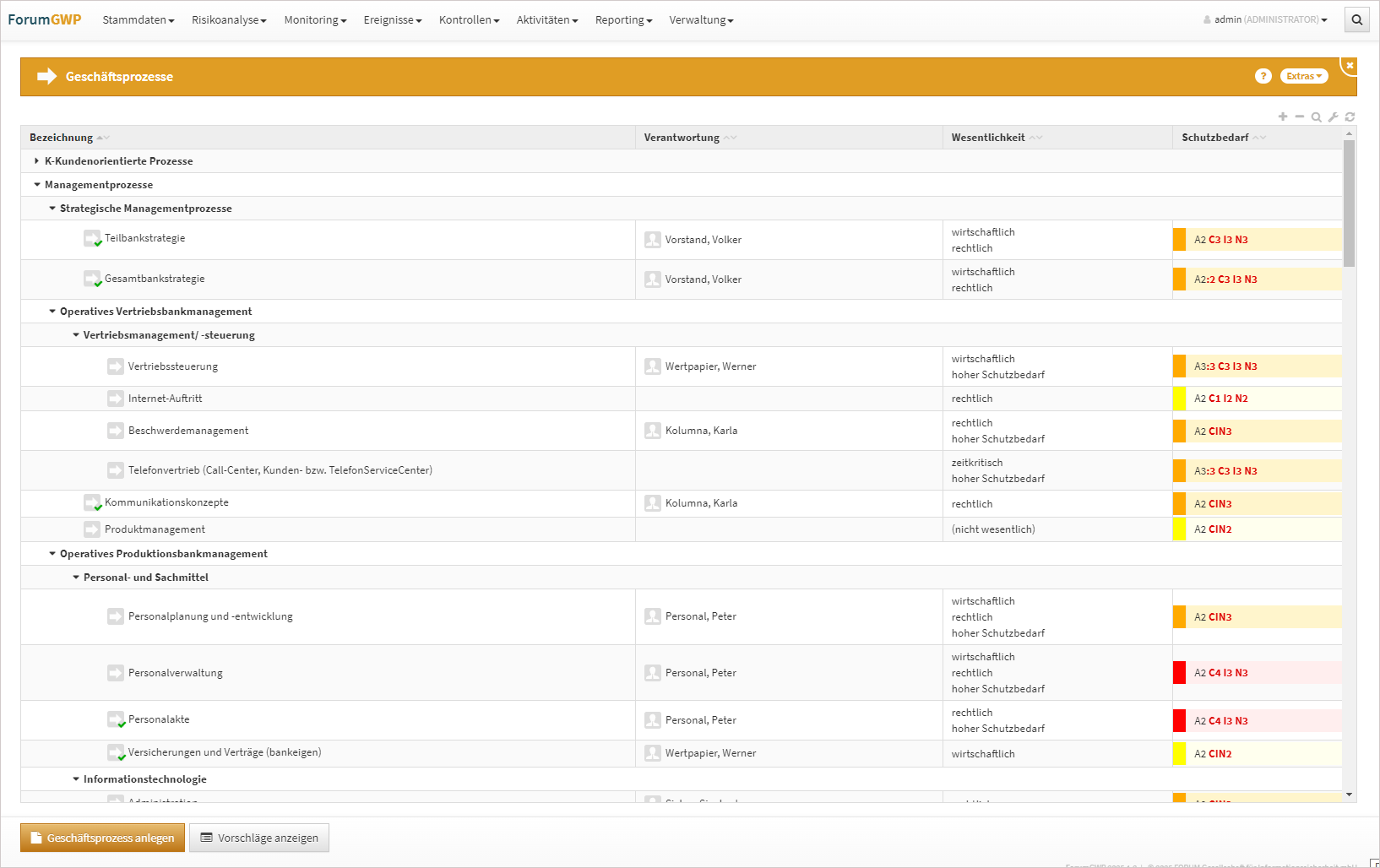Image resolution: width=1380 pixels, height=868 pixels.
Task: Collapse Operatives Vertriebsbankmanagement group
Action: pyautogui.click(x=52, y=312)
